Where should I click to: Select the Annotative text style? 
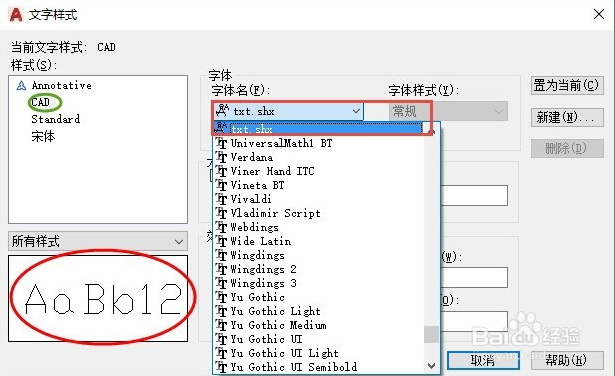pyautogui.click(x=62, y=85)
